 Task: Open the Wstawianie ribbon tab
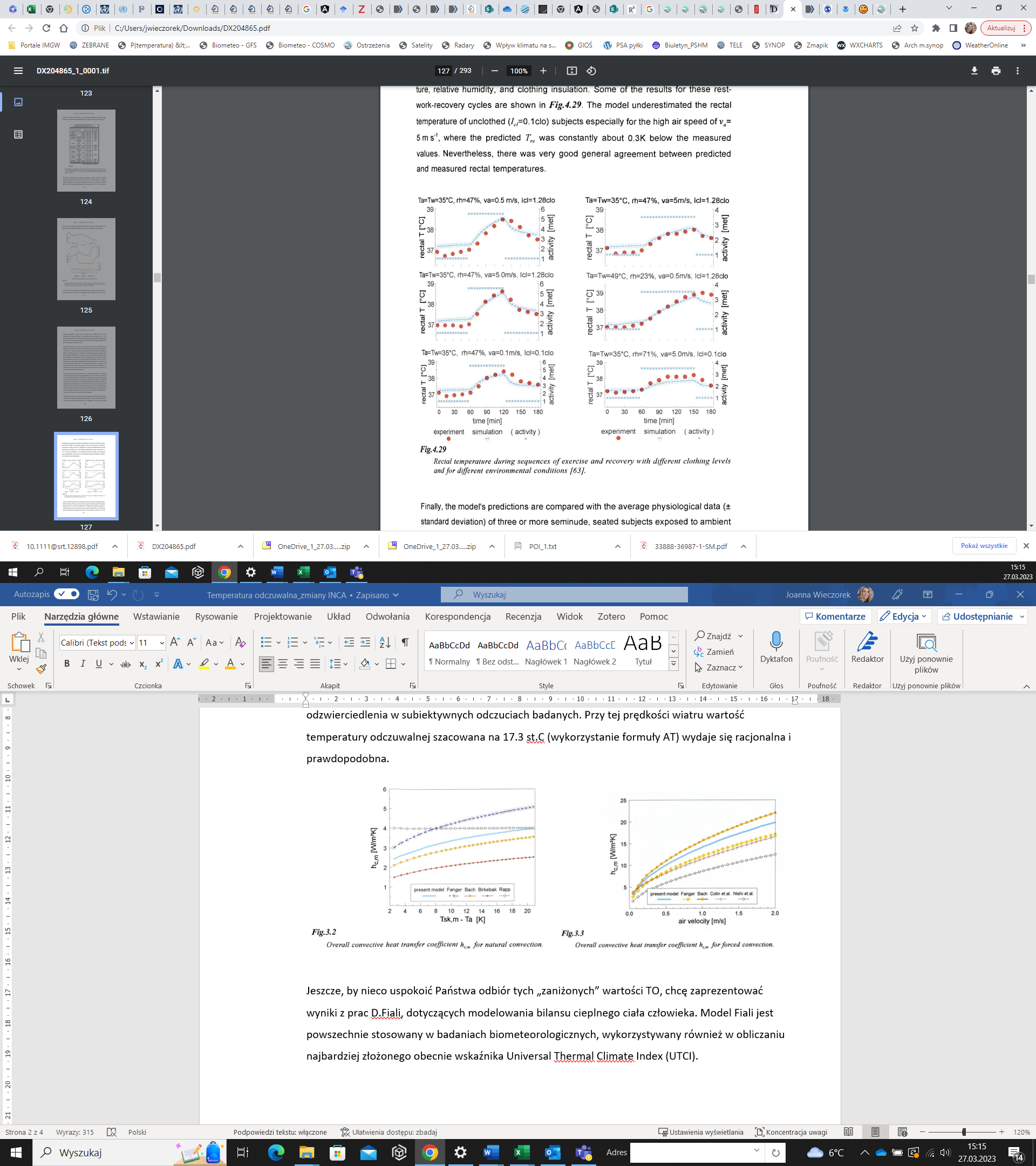click(x=156, y=616)
